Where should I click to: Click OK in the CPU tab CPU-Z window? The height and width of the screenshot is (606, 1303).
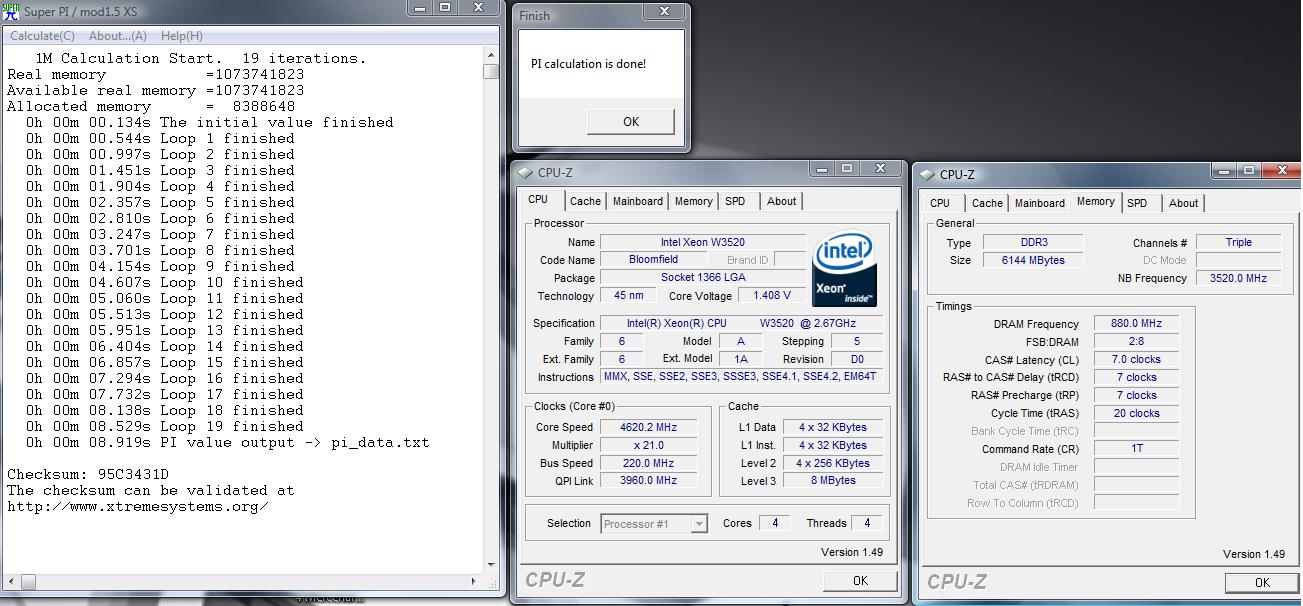point(860,580)
